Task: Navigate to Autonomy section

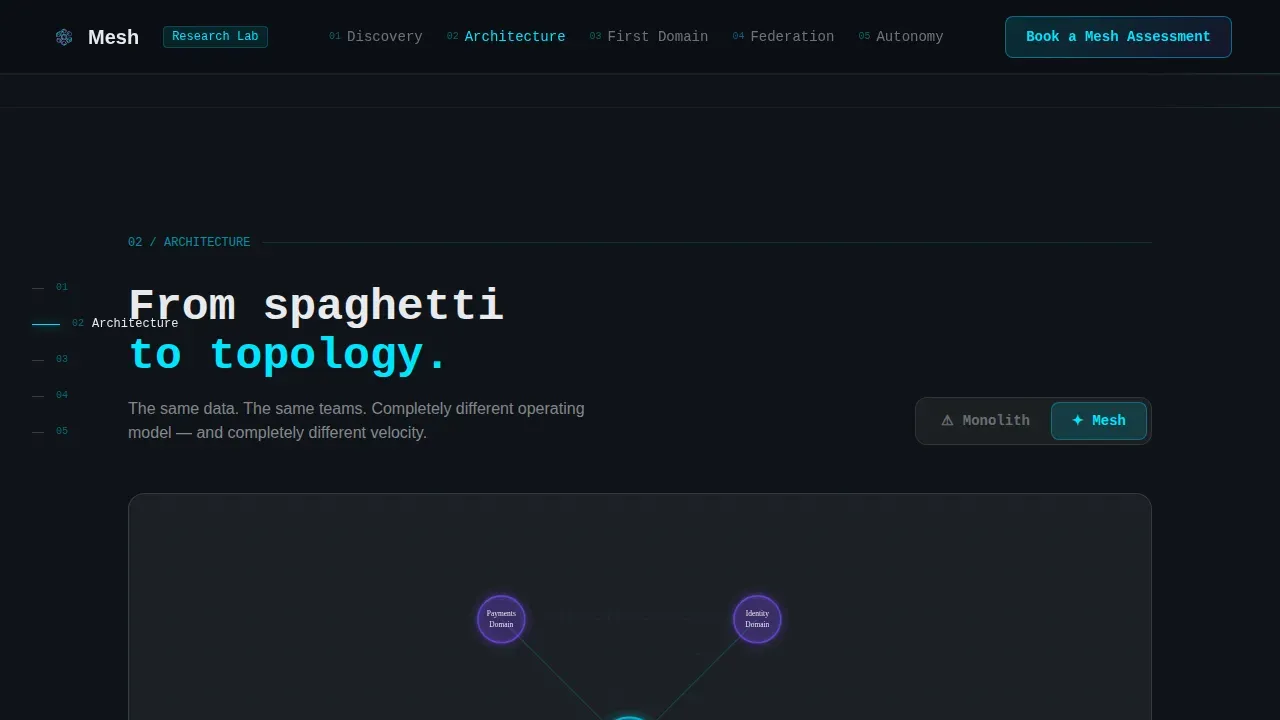Action: (x=901, y=36)
